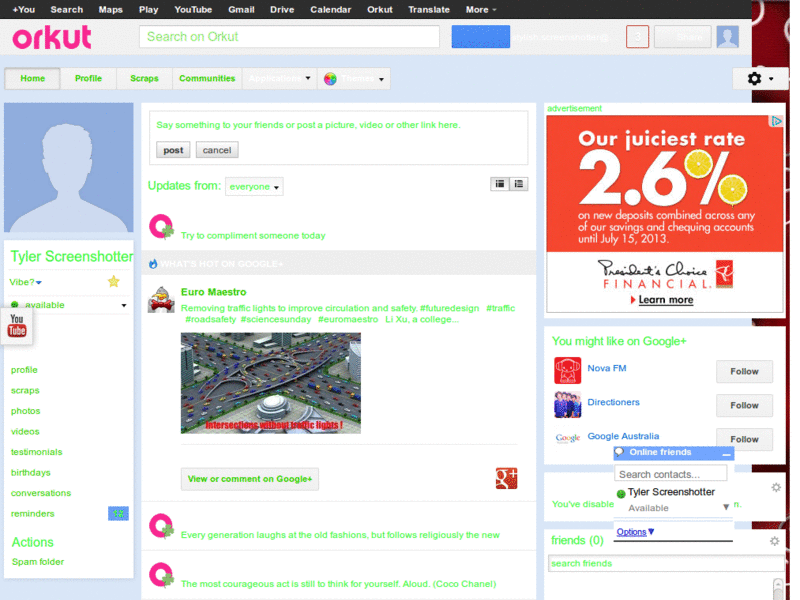Click the Themes color wheel icon
The height and width of the screenshot is (600, 800).
pyautogui.click(x=330, y=79)
